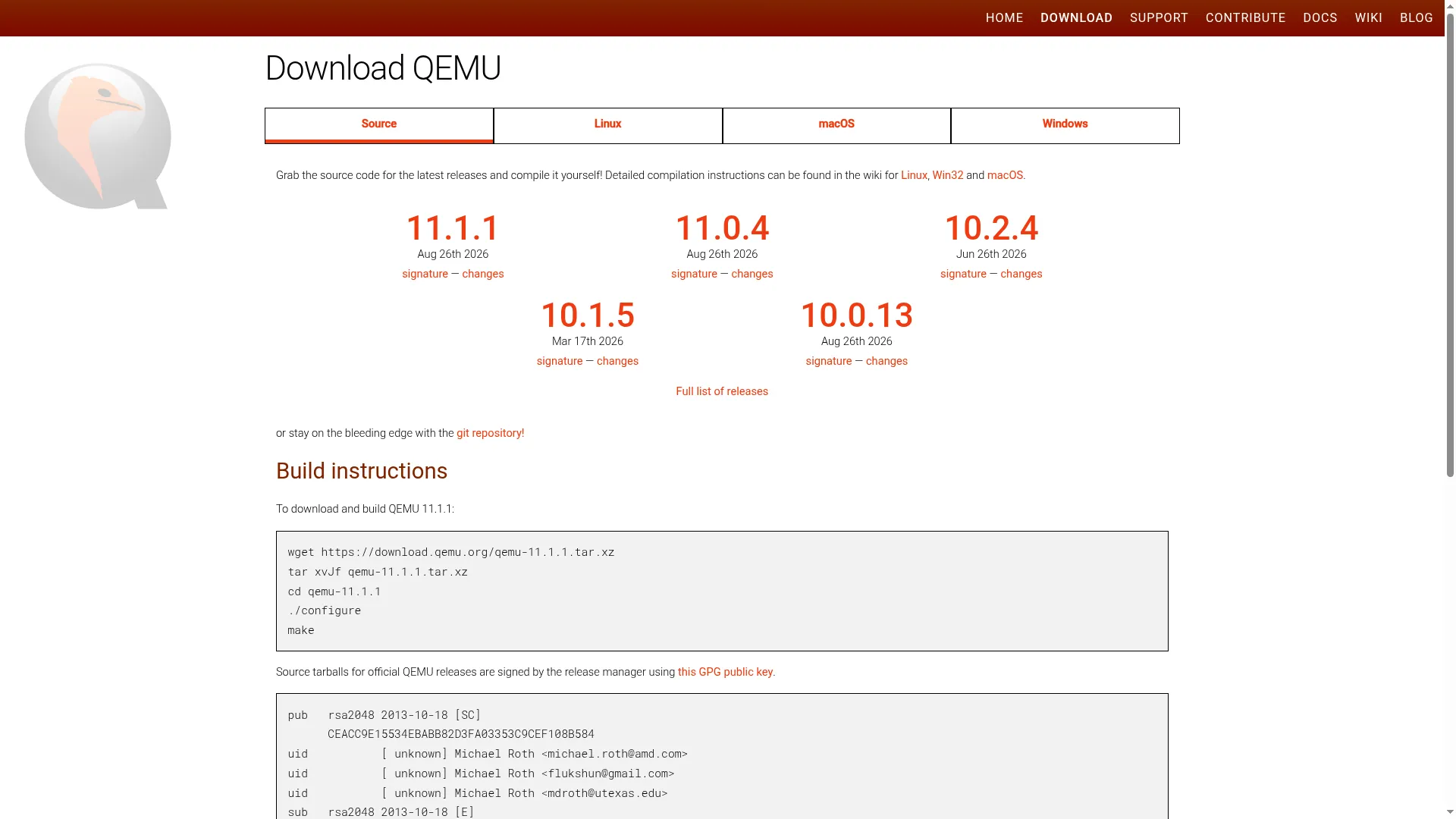Open signature link for 11.0.4

[x=694, y=274]
